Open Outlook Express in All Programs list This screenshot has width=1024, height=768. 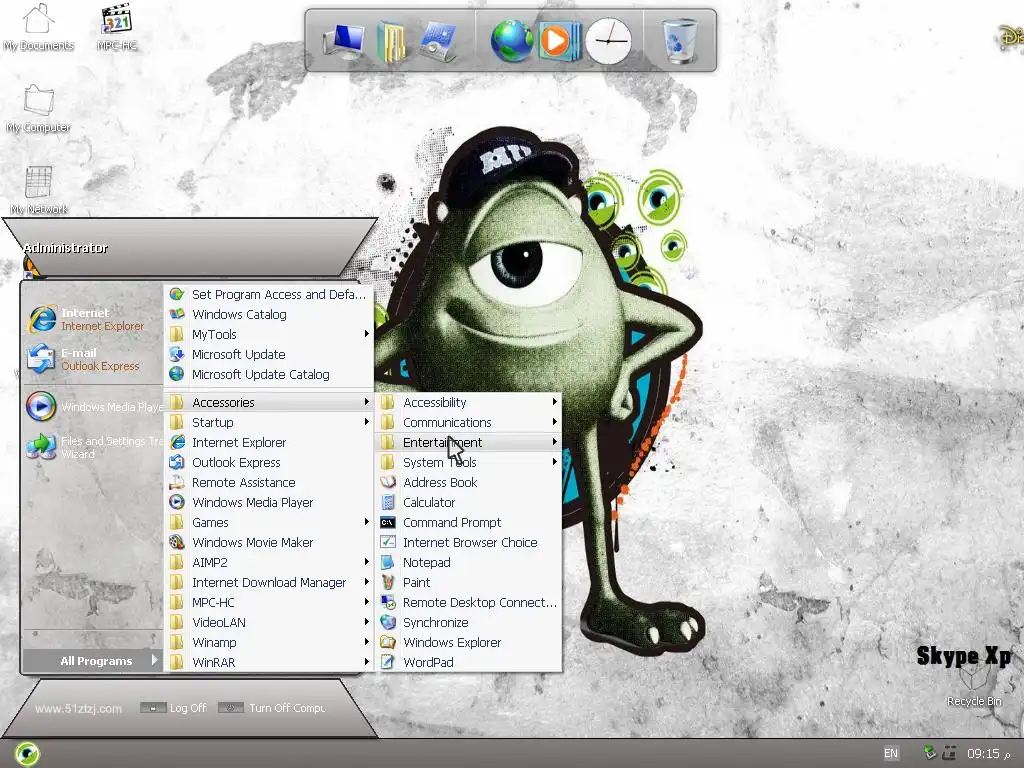click(x=269, y=462)
